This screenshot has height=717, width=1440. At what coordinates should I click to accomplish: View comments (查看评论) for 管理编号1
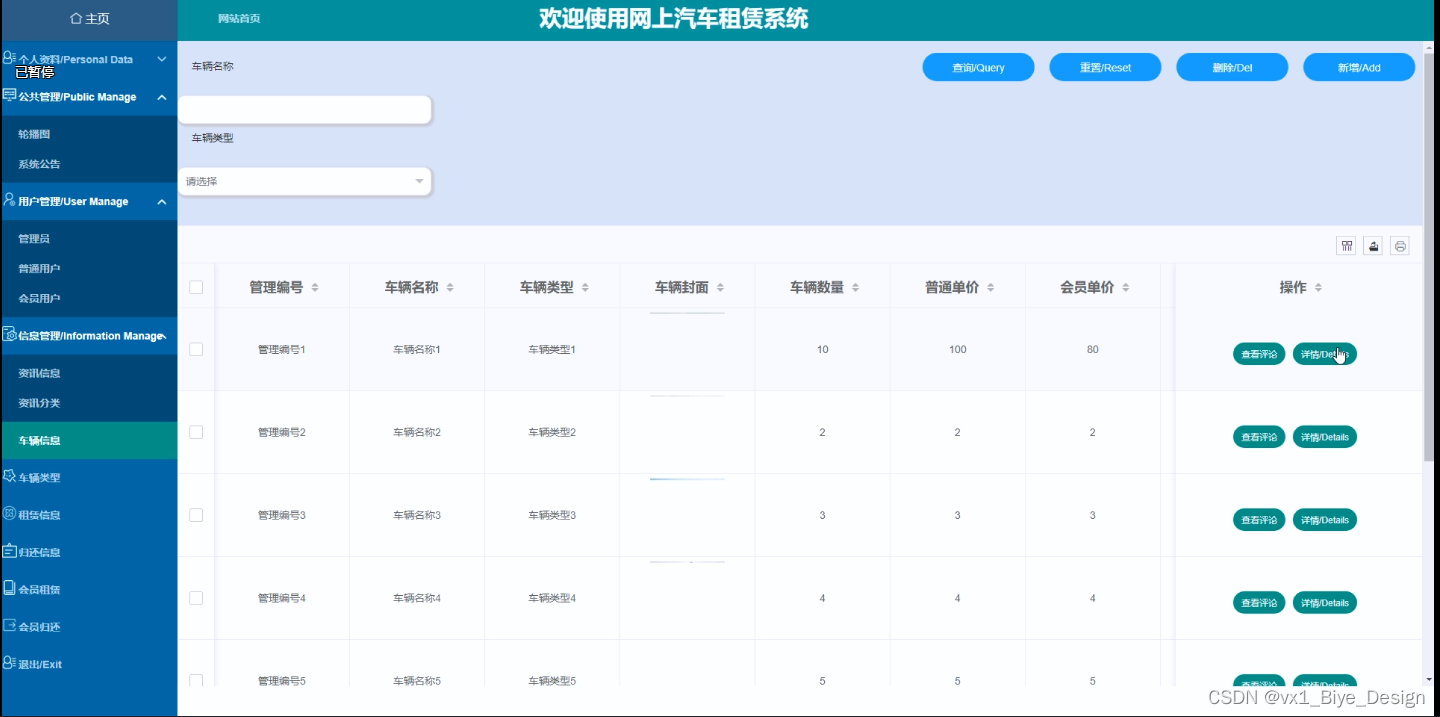coord(1259,354)
